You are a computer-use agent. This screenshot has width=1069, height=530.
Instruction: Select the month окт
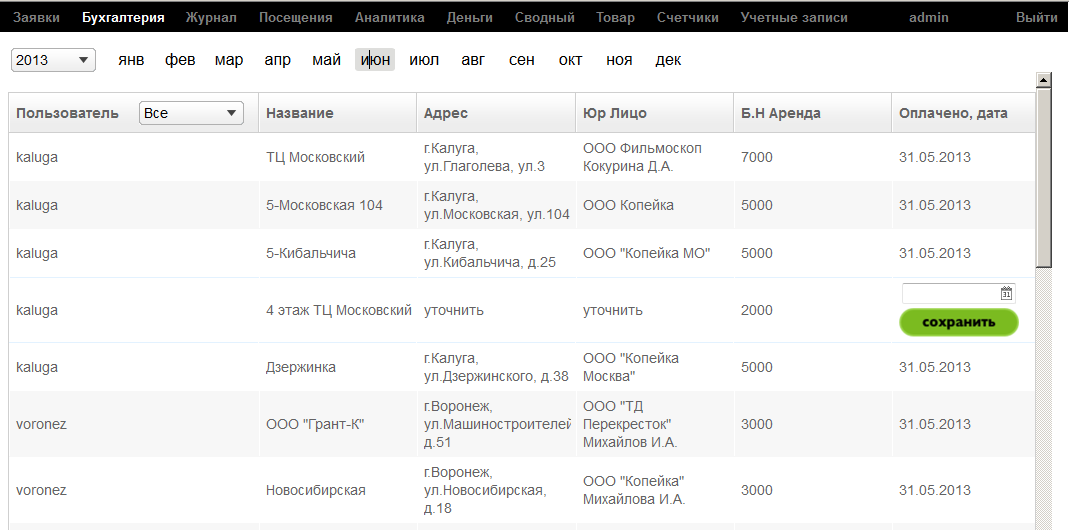571,60
